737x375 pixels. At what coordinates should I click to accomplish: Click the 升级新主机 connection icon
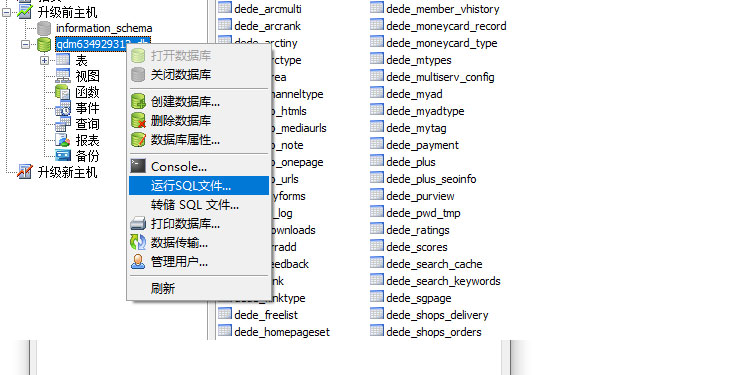click(24, 172)
